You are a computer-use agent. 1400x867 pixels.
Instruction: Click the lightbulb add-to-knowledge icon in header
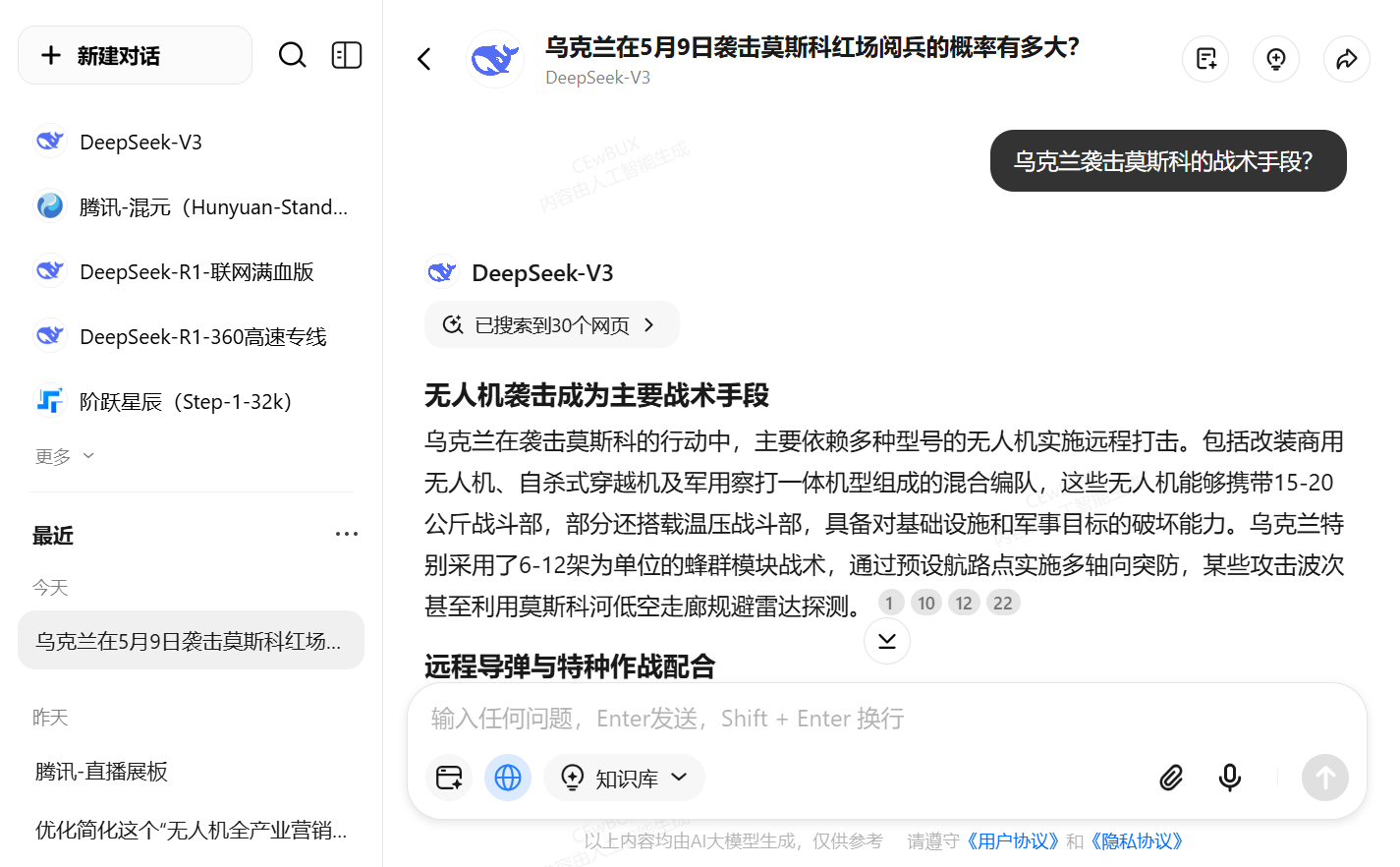pyautogui.click(x=1276, y=59)
